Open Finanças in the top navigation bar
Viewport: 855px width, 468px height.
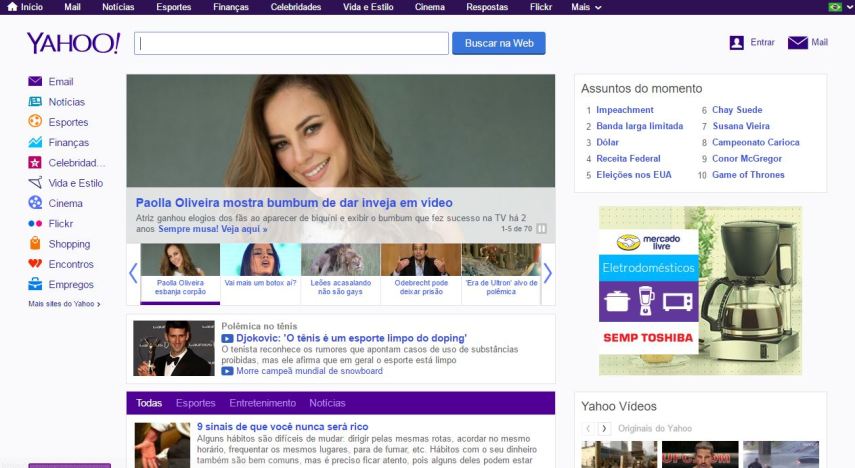[231, 7]
